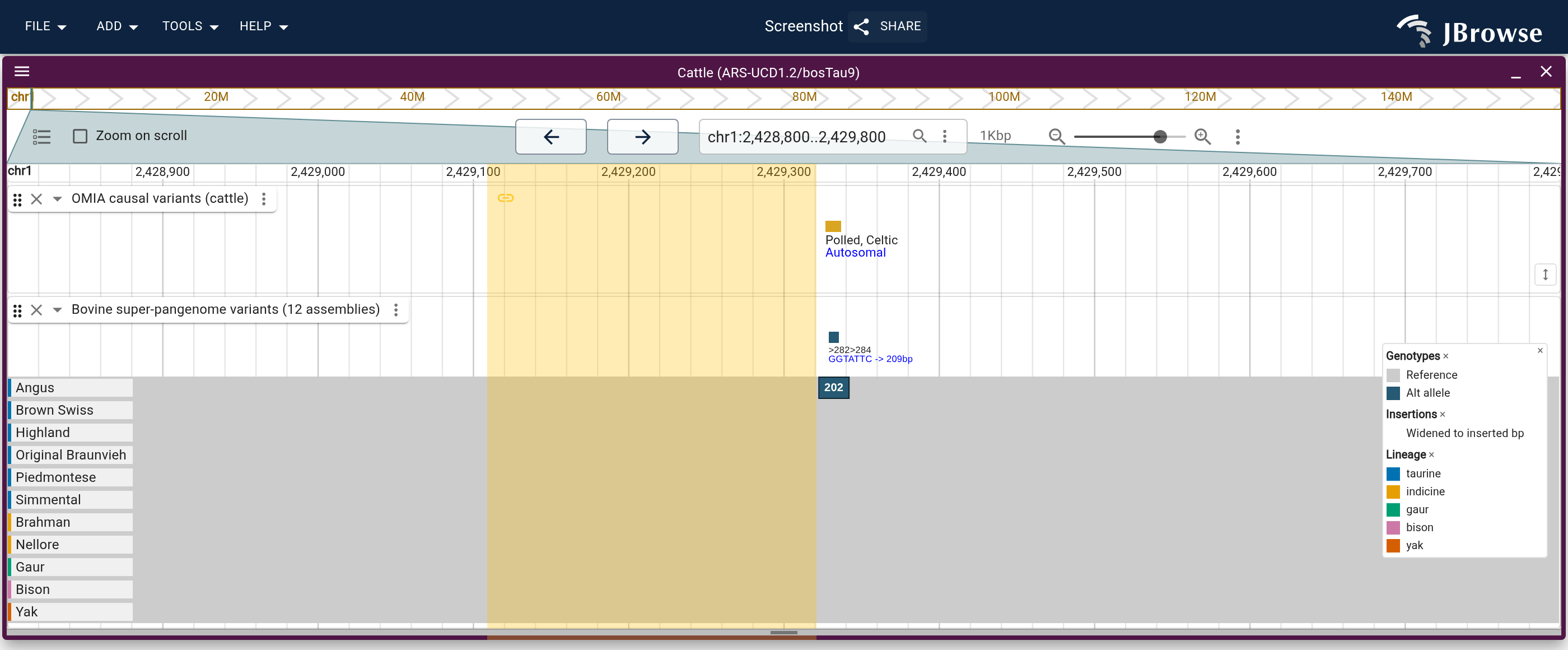Click the pan left arrow button

(551, 137)
